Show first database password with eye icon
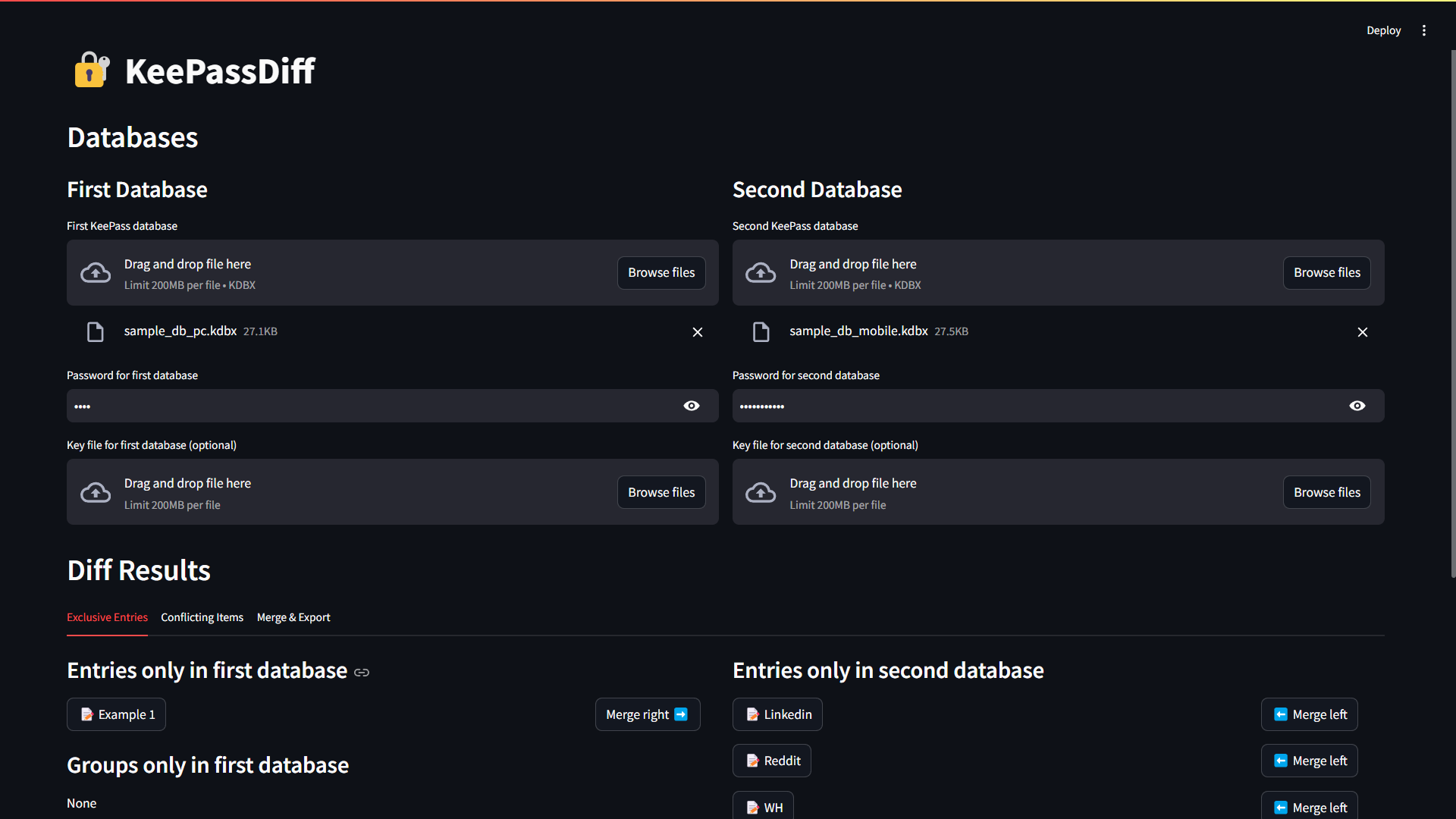 click(x=692, y=406)
